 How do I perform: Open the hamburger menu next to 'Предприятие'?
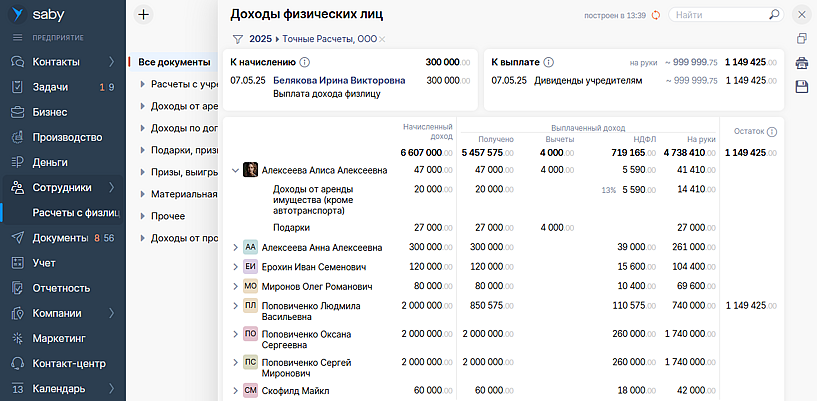click(x=17, y=37)
